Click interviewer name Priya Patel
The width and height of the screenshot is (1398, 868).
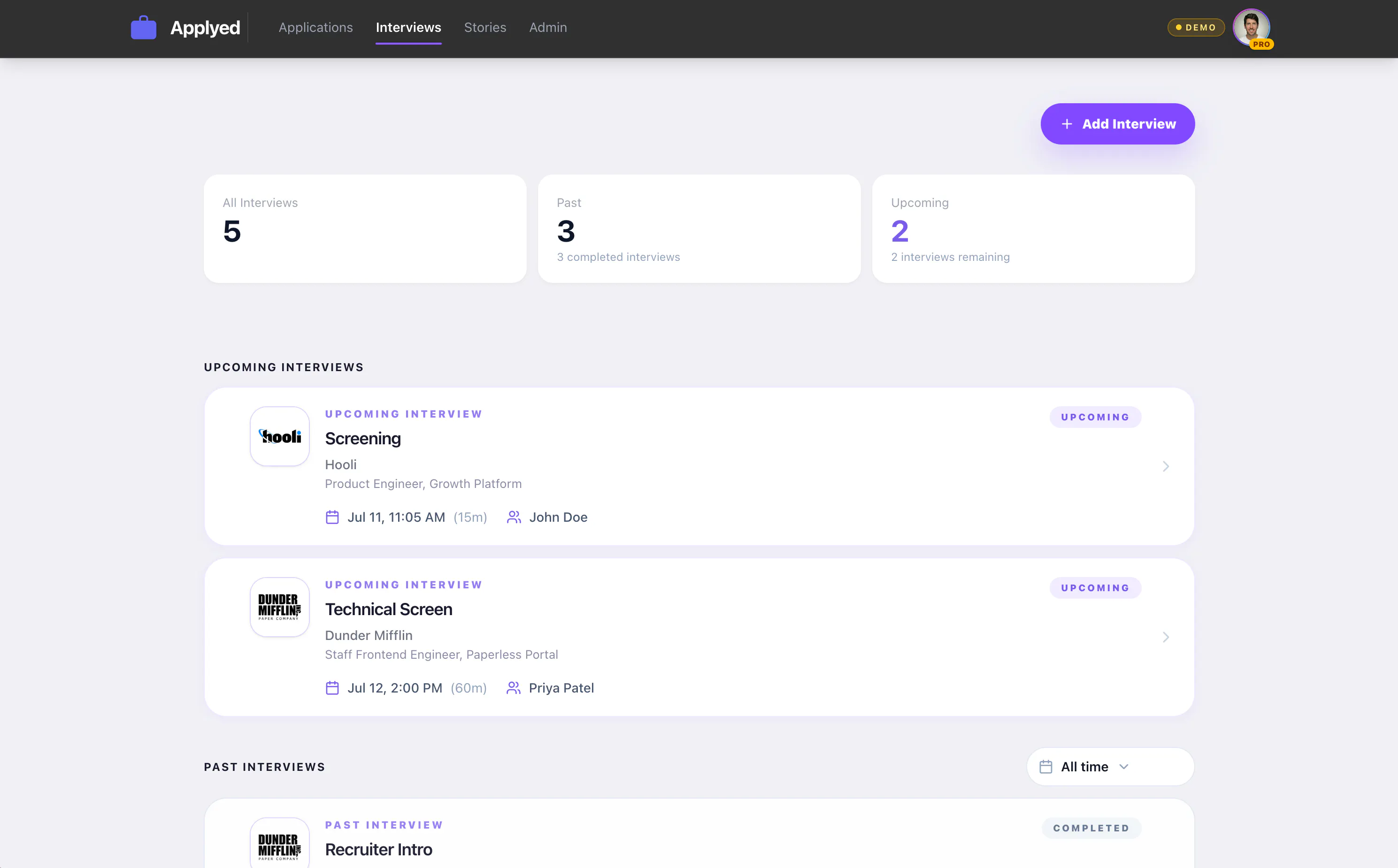point(561,688)
